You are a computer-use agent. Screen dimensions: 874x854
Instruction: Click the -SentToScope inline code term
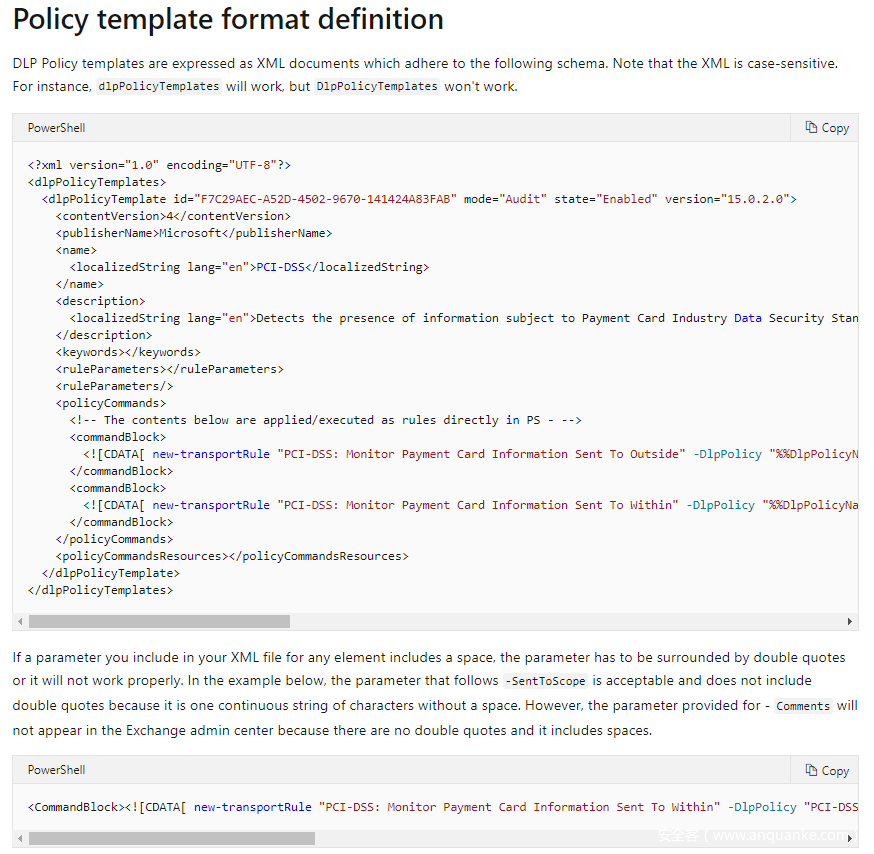tap(545, 681)
